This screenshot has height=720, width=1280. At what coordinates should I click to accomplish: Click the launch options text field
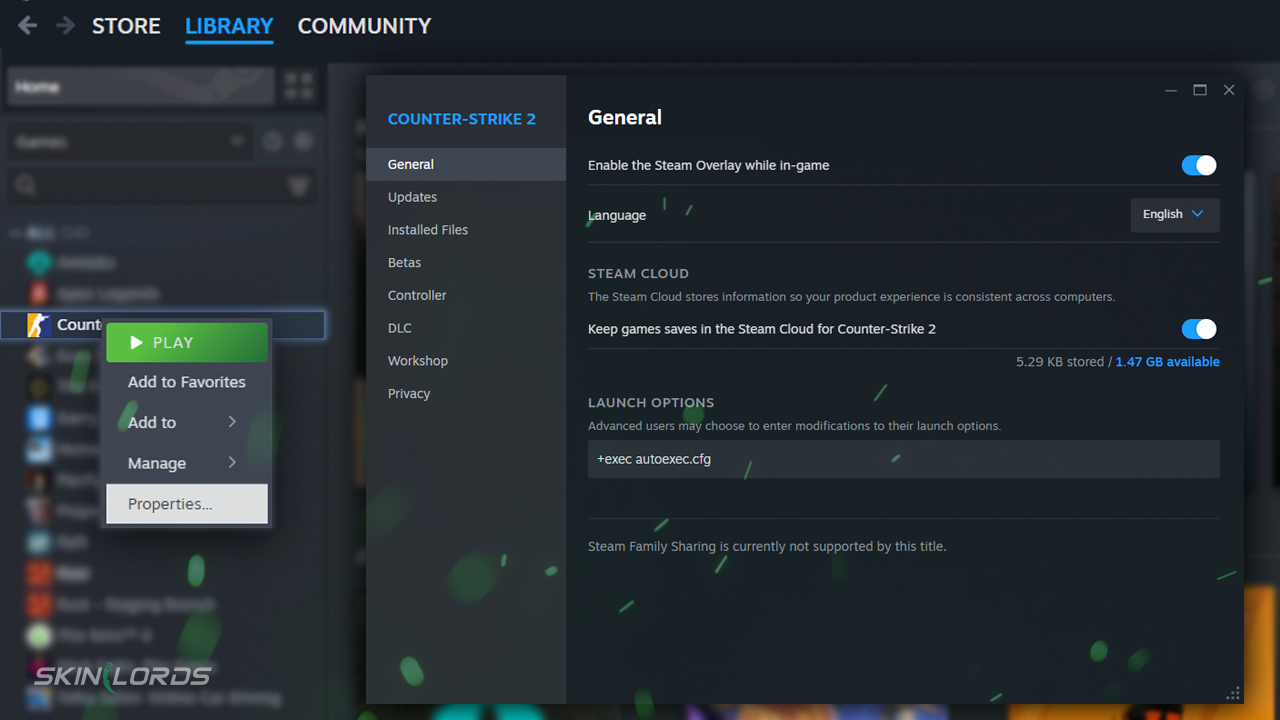[x=903, y=460]
